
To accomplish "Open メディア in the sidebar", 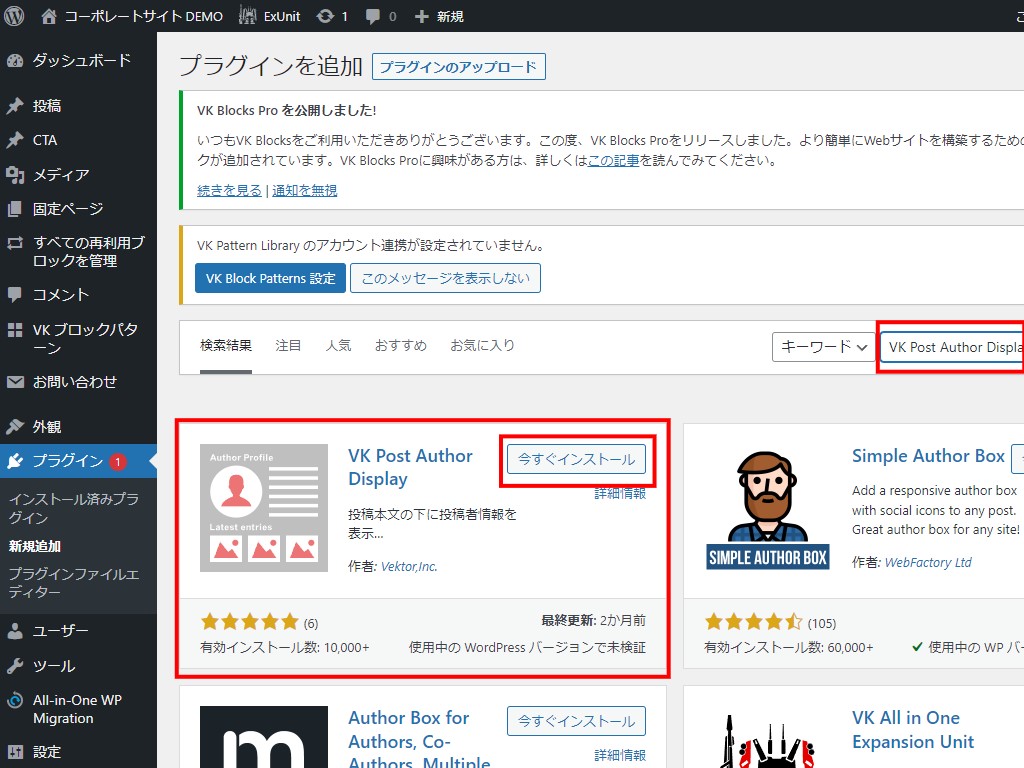I will click(60, 175).
